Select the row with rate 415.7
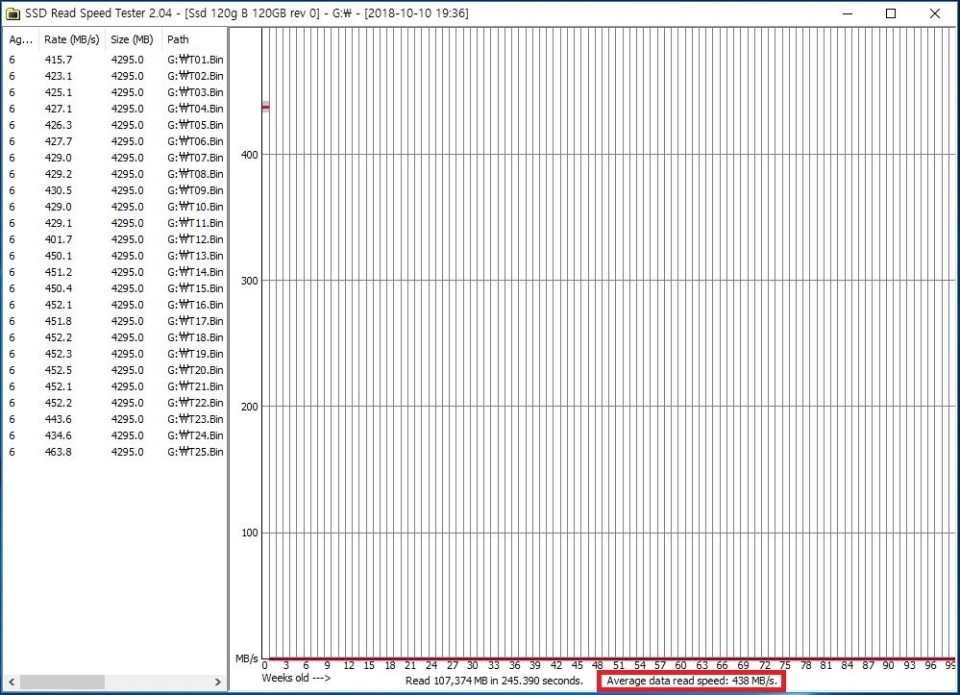The image size is (960, 695). (115, 59)
